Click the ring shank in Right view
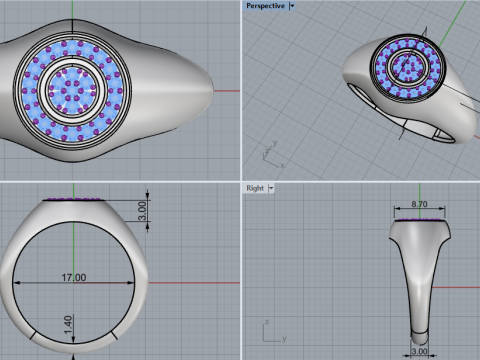 (419, 283)
